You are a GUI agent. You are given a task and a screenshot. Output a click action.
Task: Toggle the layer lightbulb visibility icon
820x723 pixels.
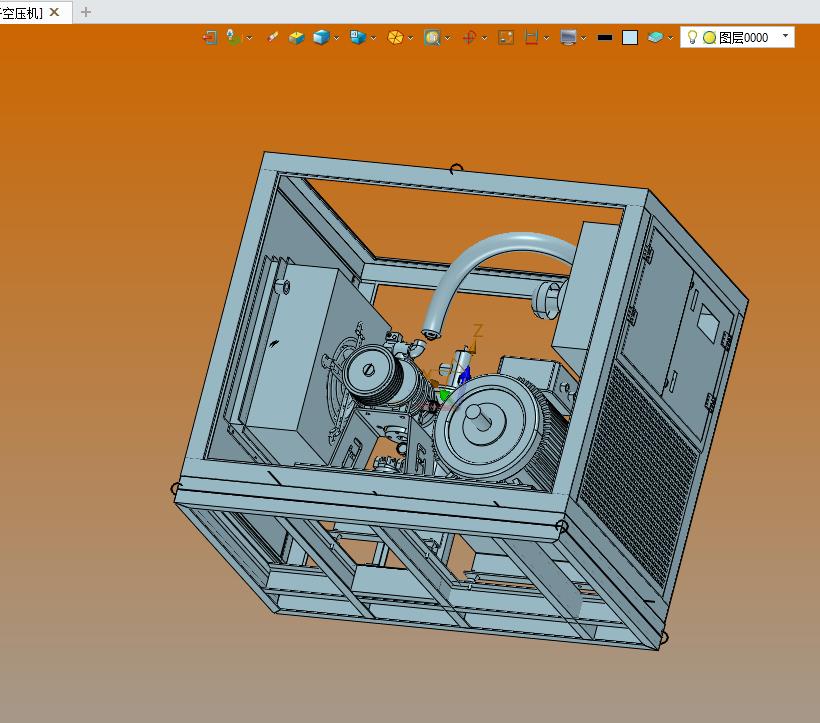(x=692, y=37)
